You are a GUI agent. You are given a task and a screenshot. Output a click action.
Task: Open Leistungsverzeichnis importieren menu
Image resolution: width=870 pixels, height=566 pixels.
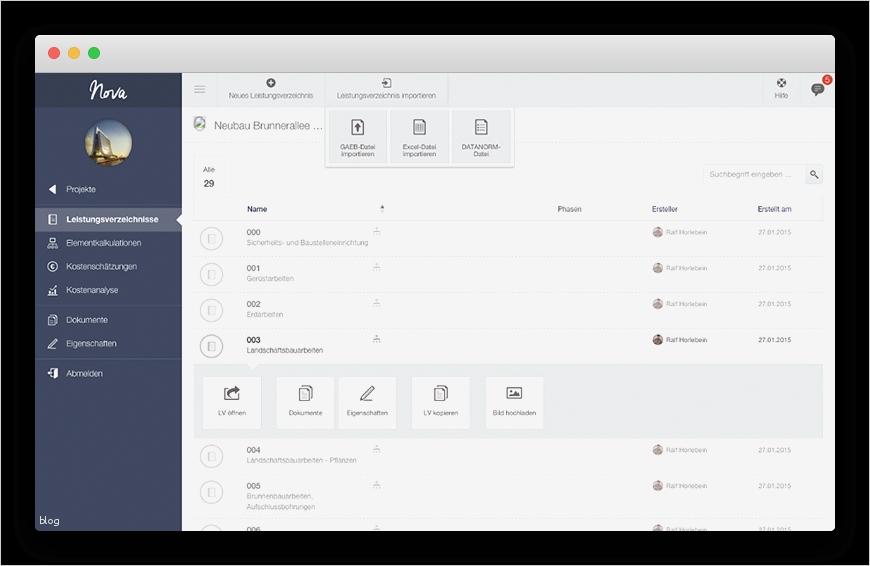pyautogui.click(x=386, y=89)
